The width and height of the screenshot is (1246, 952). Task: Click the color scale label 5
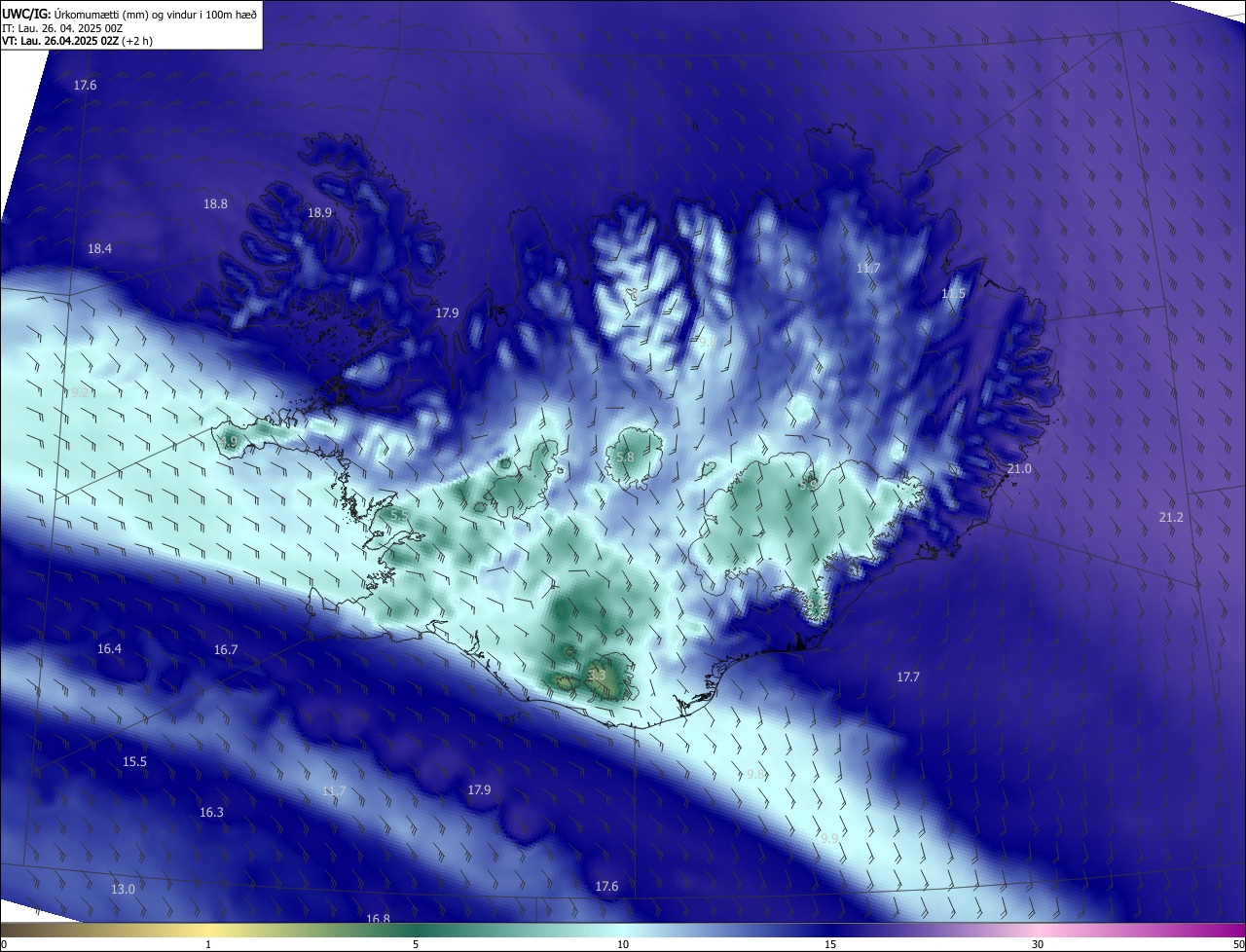(x=416, y=944)
